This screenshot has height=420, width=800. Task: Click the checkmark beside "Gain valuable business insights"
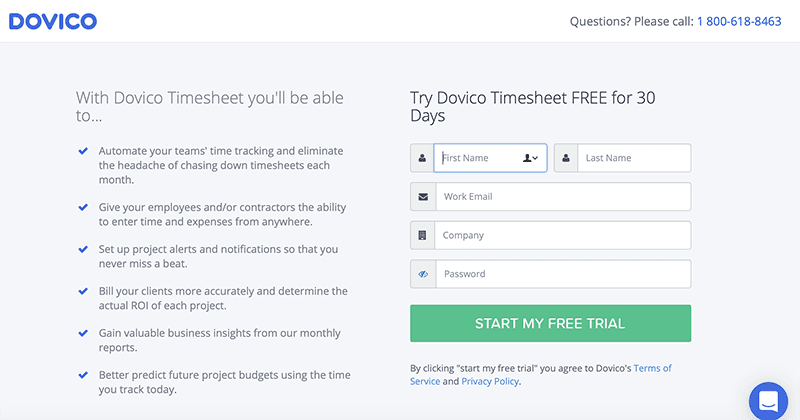[x=82, y=333]
